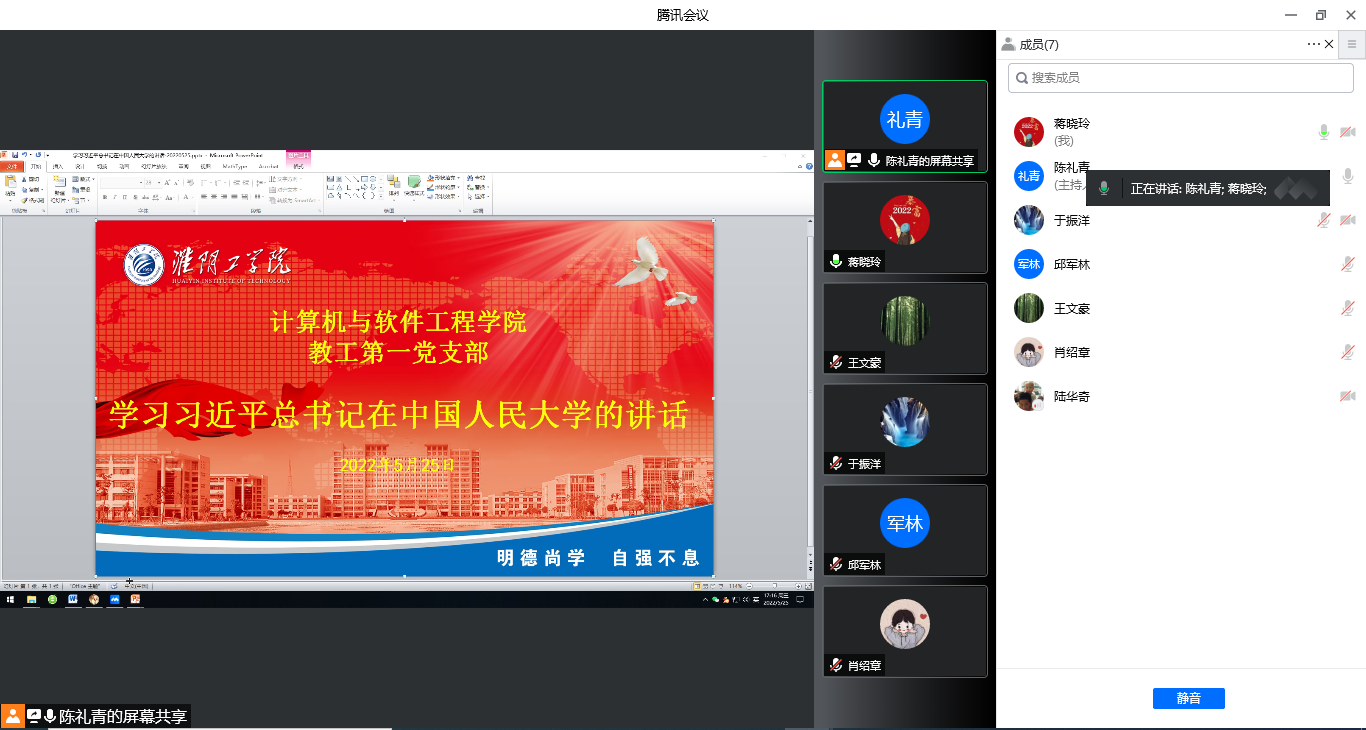Image resolution: width=1366 pixels, height=730 pixels.
Task: Click the microphone icon in the 正在讲话 bar
Action: tap(1104, 188)
